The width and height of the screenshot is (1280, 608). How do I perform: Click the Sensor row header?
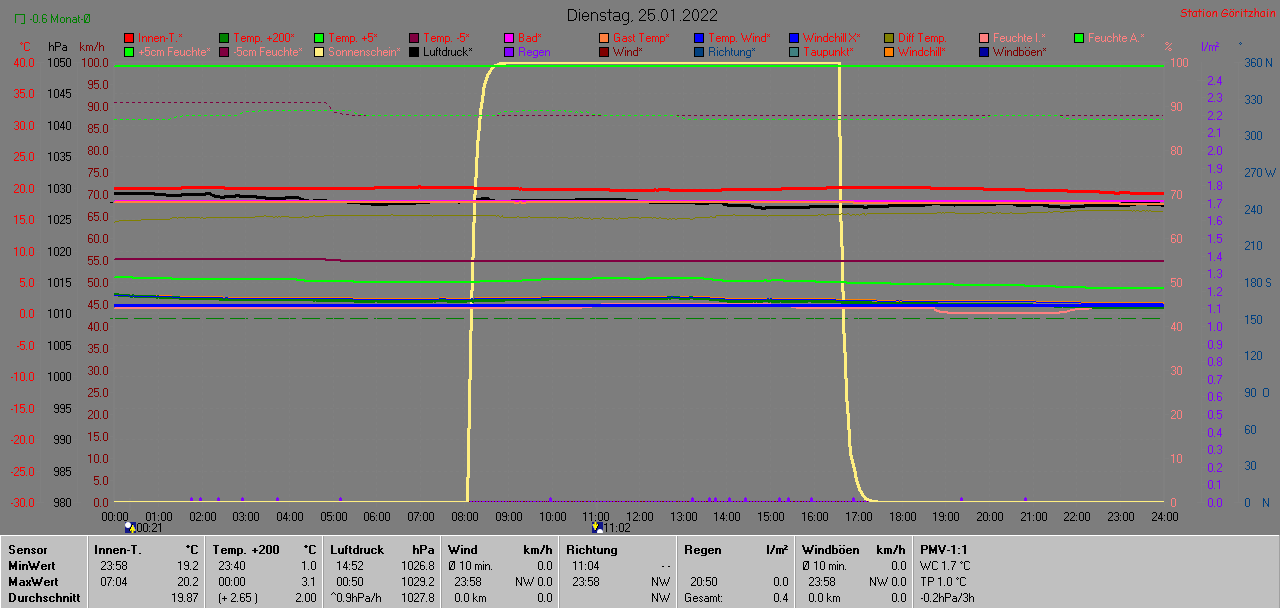pos(27,550)
